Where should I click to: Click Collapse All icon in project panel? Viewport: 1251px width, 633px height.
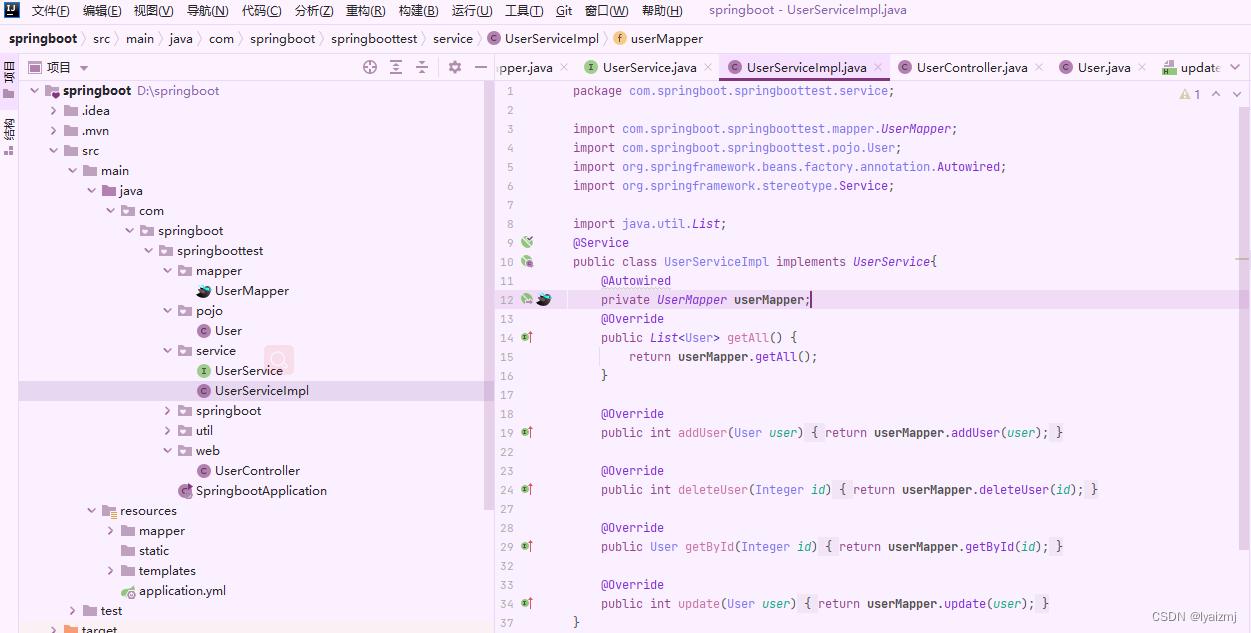422,67
